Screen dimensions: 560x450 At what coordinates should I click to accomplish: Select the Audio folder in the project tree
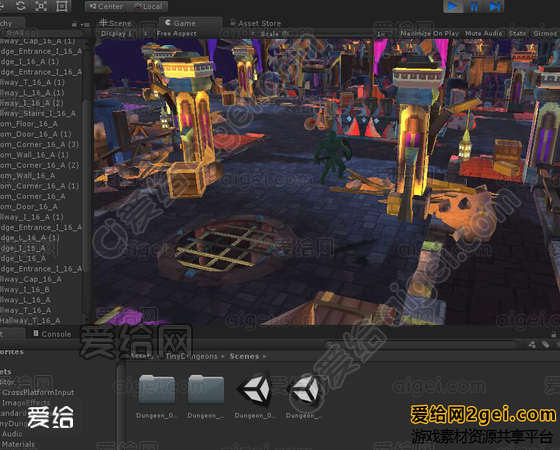[12, 434]
